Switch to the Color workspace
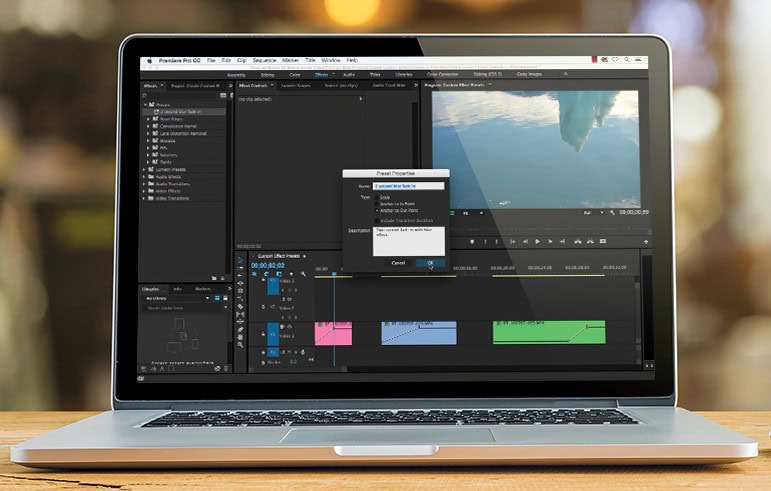 tap(295, 75)
